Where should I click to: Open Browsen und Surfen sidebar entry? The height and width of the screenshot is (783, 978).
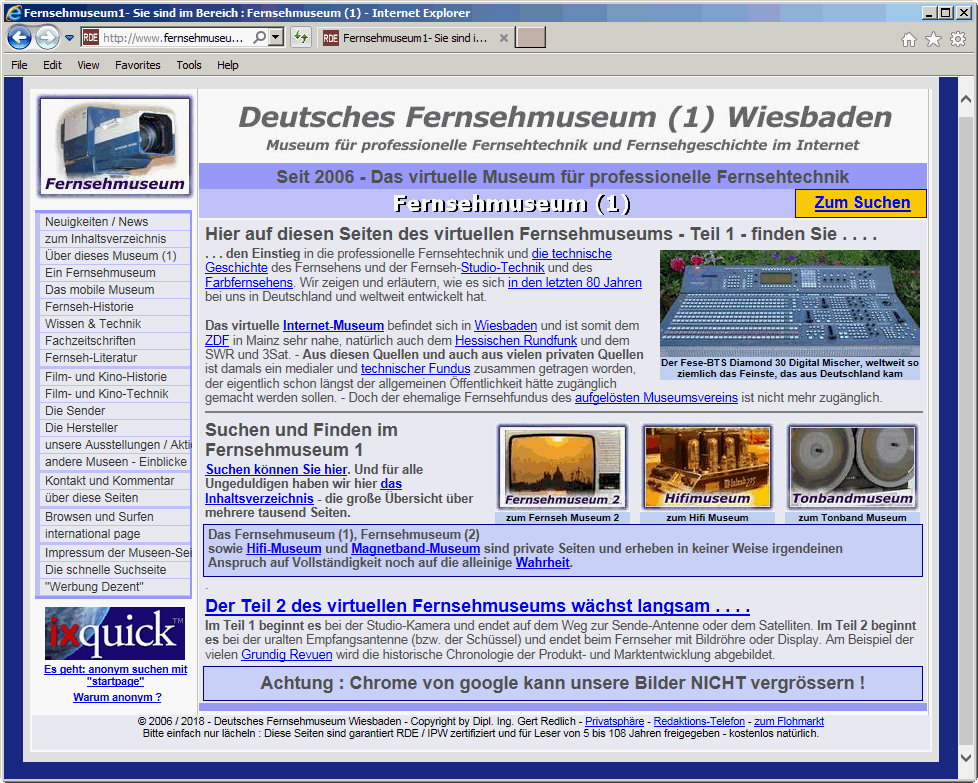coord(115,517)
